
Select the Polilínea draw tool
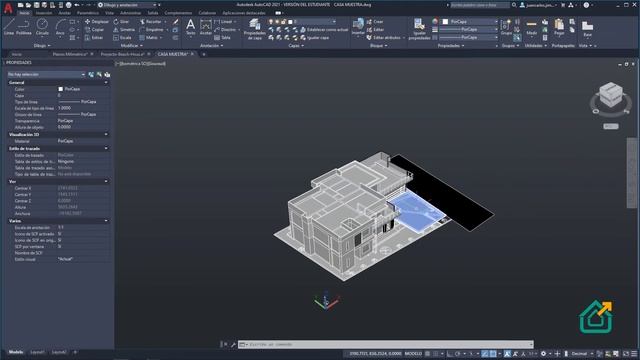click(x=24, y=27)
